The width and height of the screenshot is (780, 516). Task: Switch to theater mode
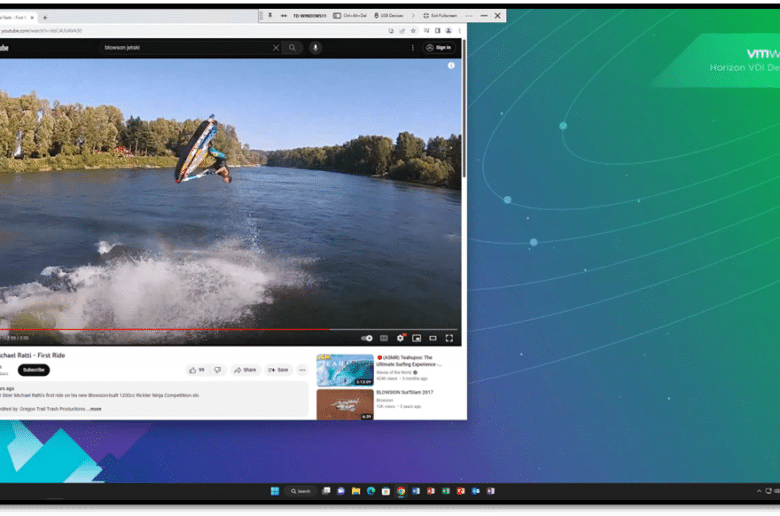433,338
